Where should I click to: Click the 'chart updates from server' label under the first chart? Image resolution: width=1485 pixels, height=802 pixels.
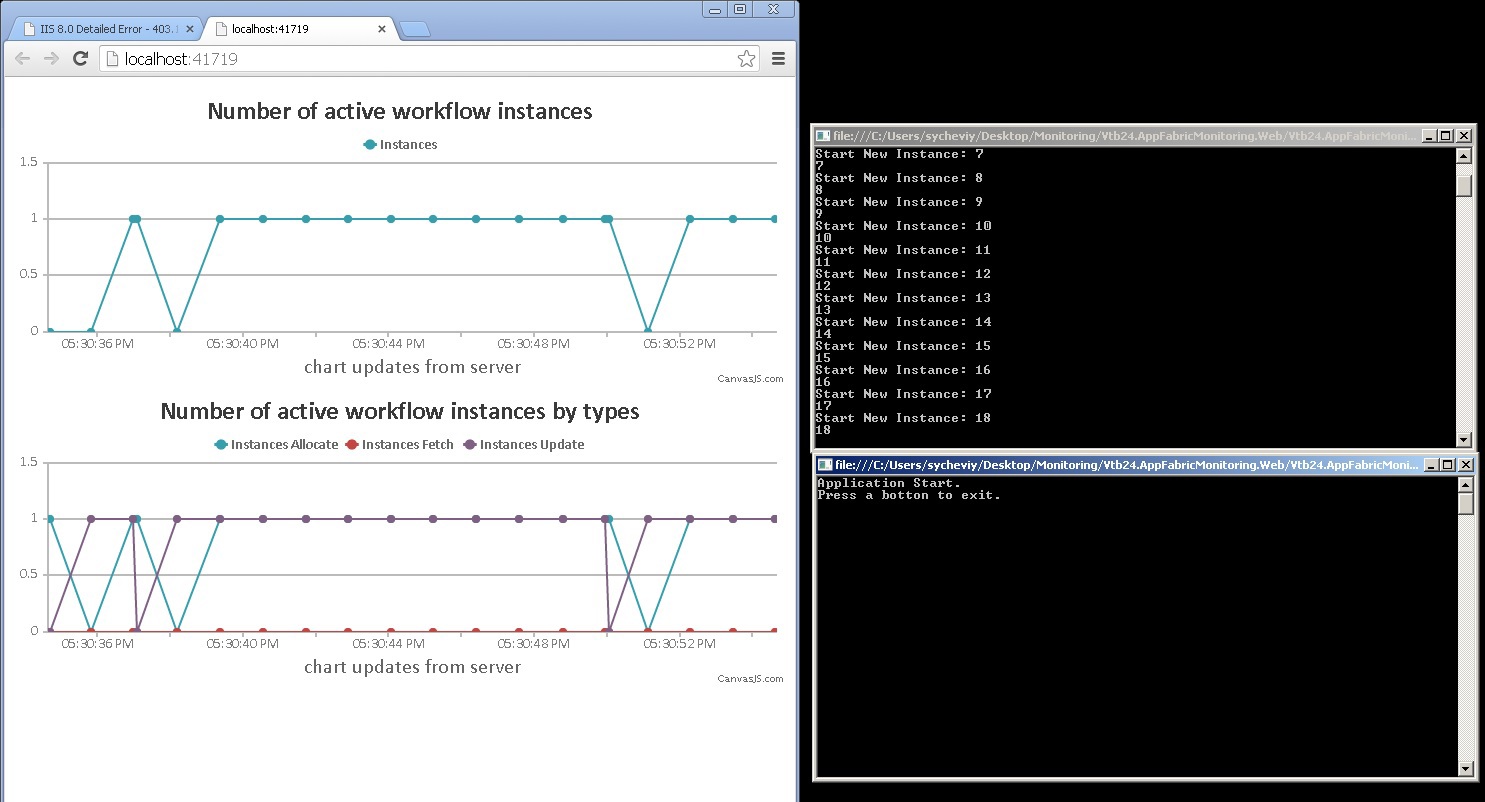coord(412,367)
